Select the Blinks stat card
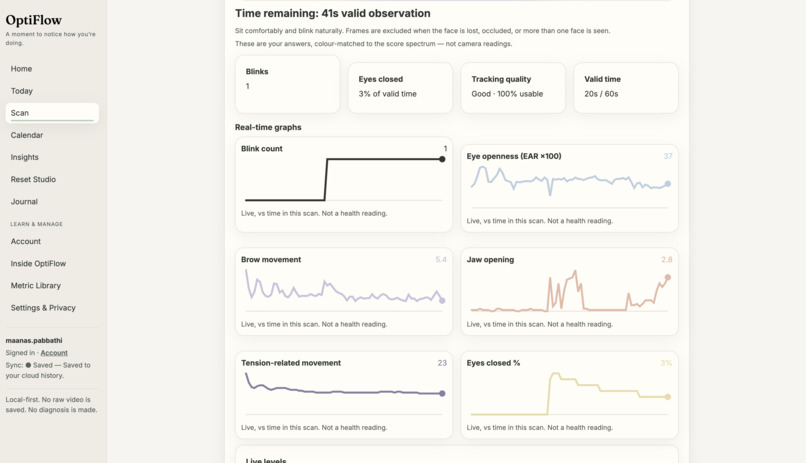Viewport: 806px width, 463px height. (x=287, y=84)
